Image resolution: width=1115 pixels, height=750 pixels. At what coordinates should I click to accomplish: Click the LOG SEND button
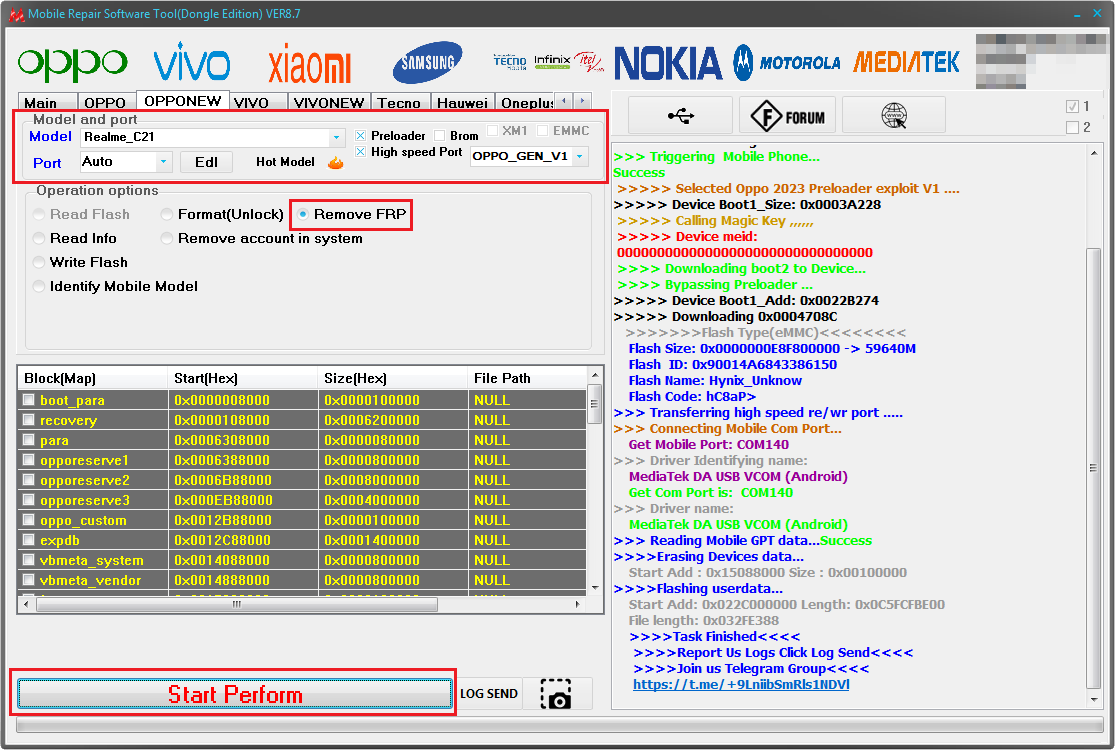pyautogui.click(x=489, y=694)
